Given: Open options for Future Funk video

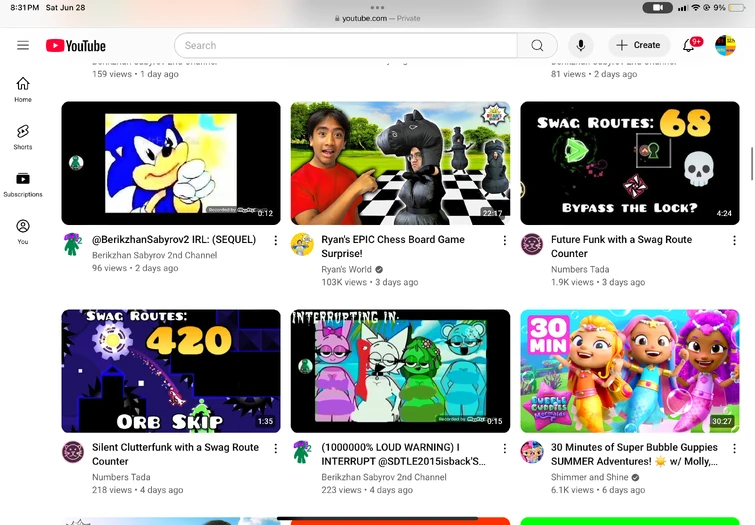Looking at the screenshot, I should 734,240.
